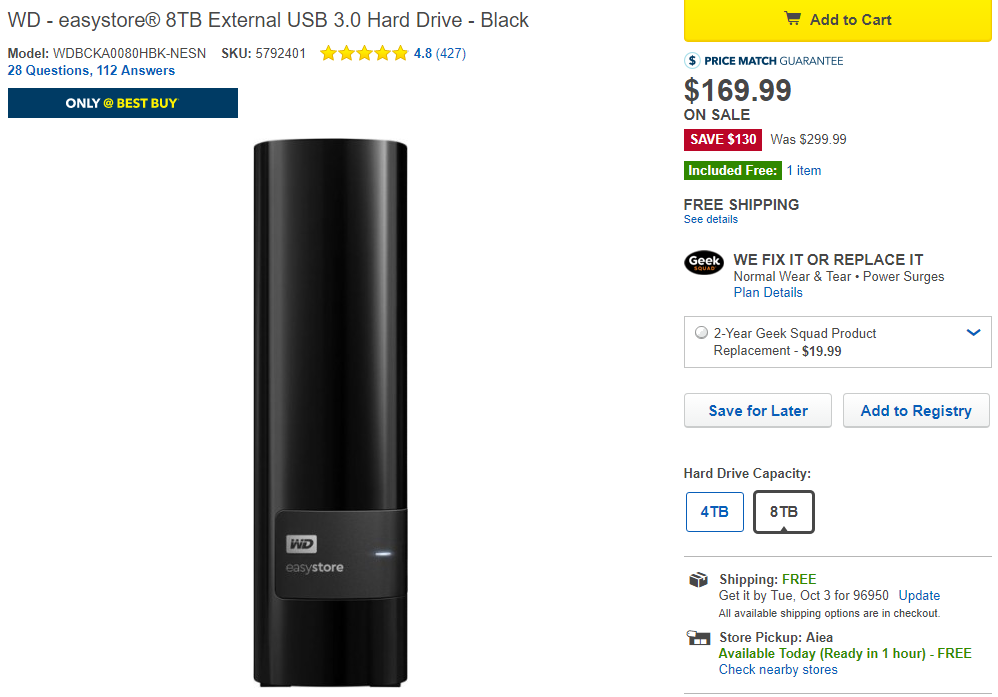
Task: Click the store pickup icon
Action: pos(698,638)
